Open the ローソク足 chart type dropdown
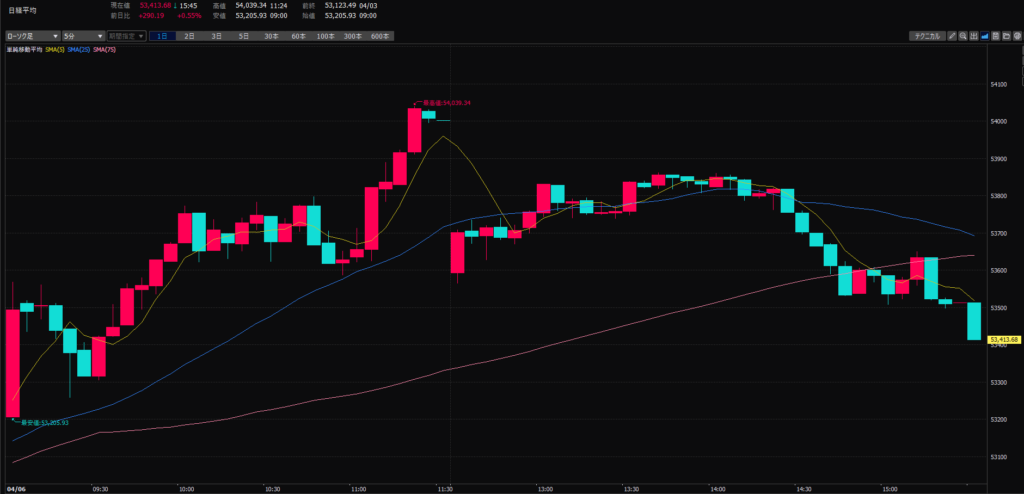 pos(32,36)
